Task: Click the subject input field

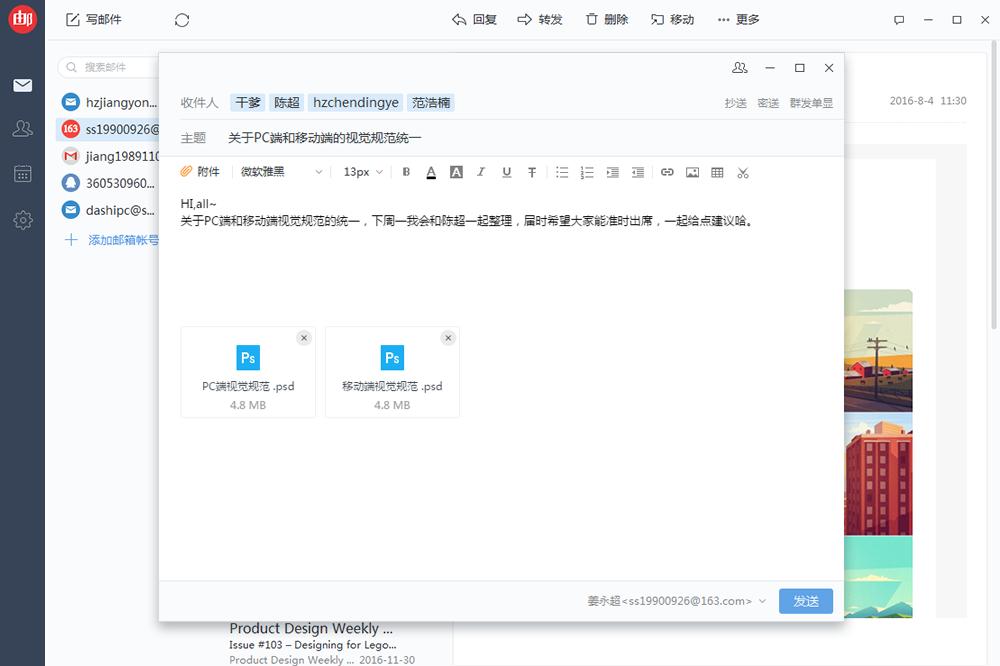Action: pos(520,138)
